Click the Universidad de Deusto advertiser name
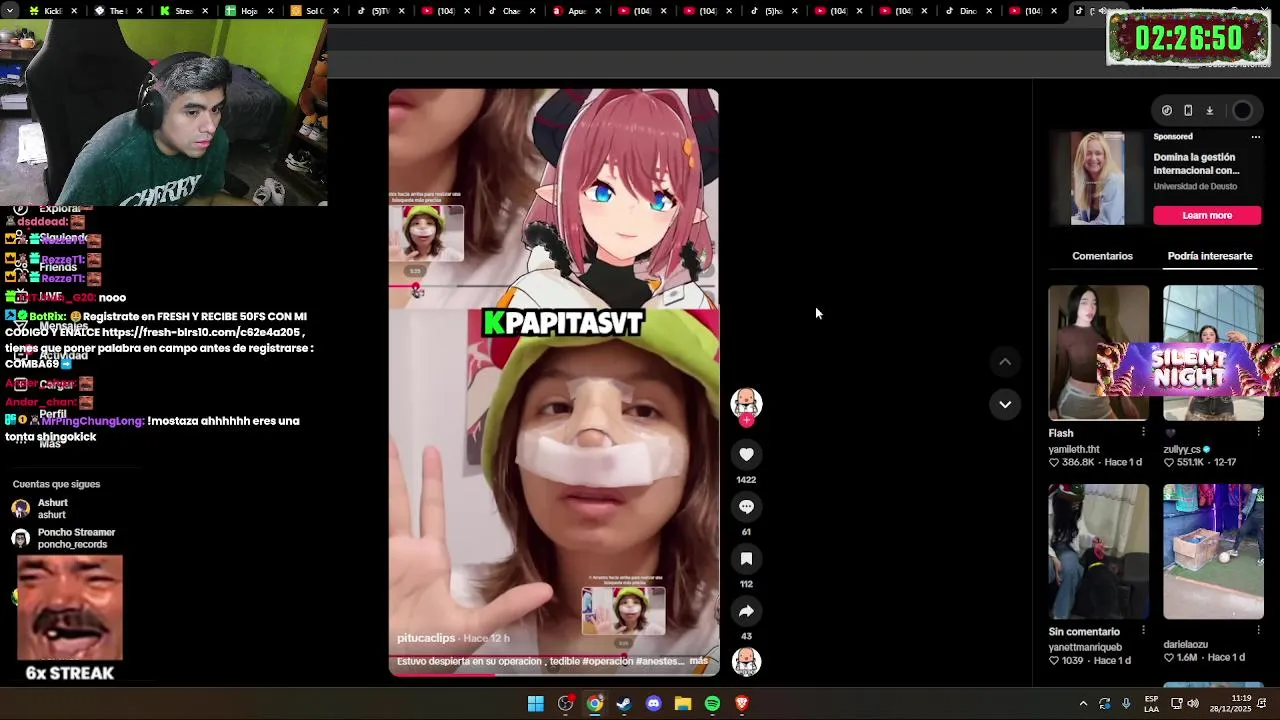This screenshot has height=720, width=1280. pyautogui.click(x=1195, y=186)
